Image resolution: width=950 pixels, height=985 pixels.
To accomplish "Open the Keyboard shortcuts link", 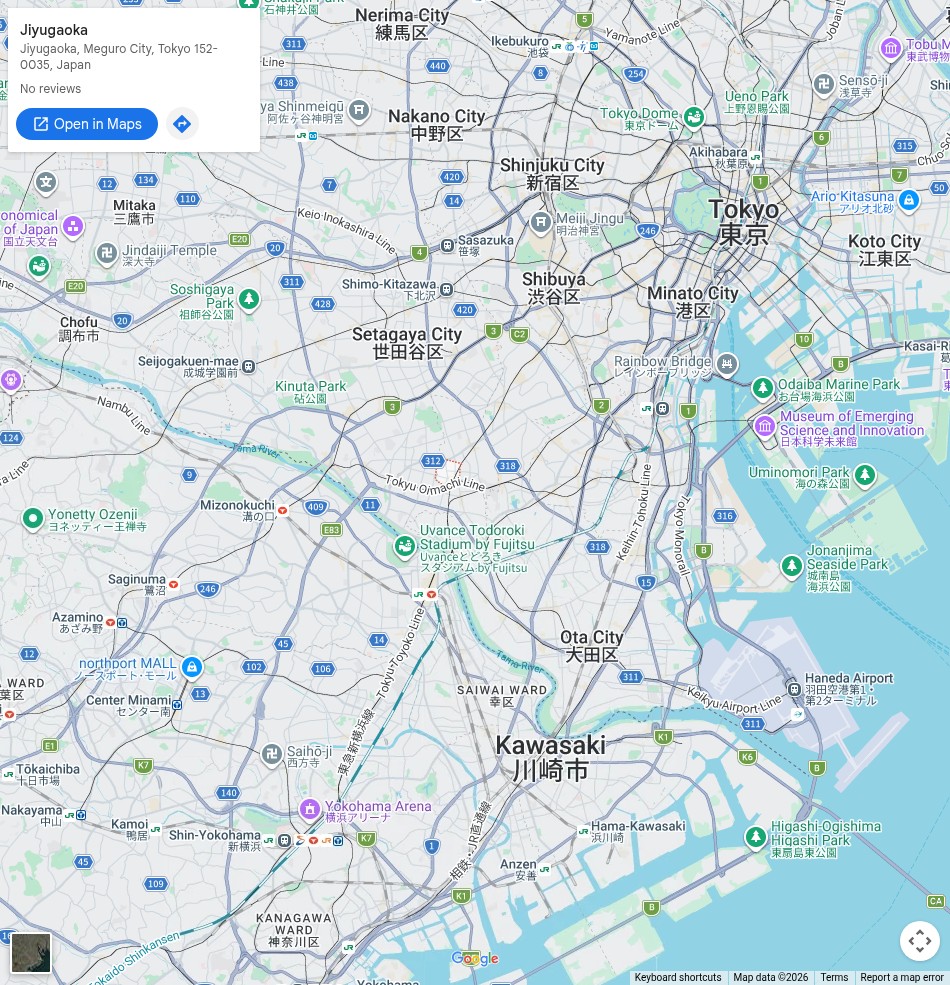I will click(677, 977).
